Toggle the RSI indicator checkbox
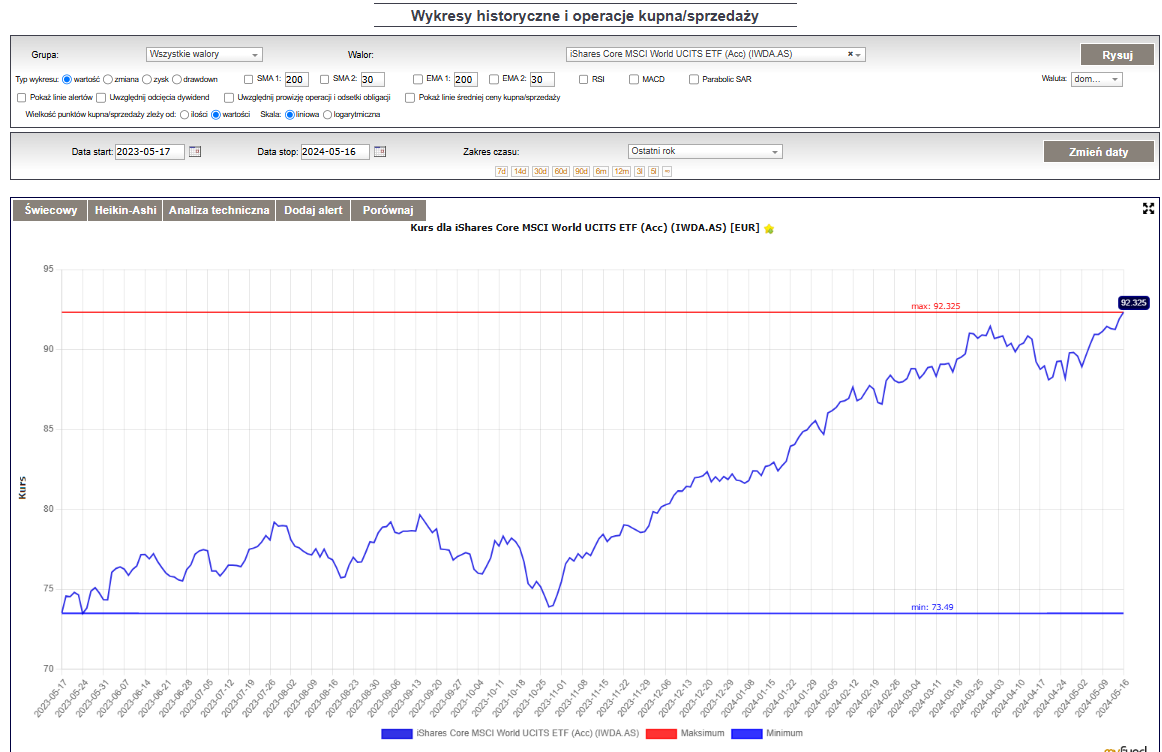The image size is (1162, 752). tap(584, 79)
